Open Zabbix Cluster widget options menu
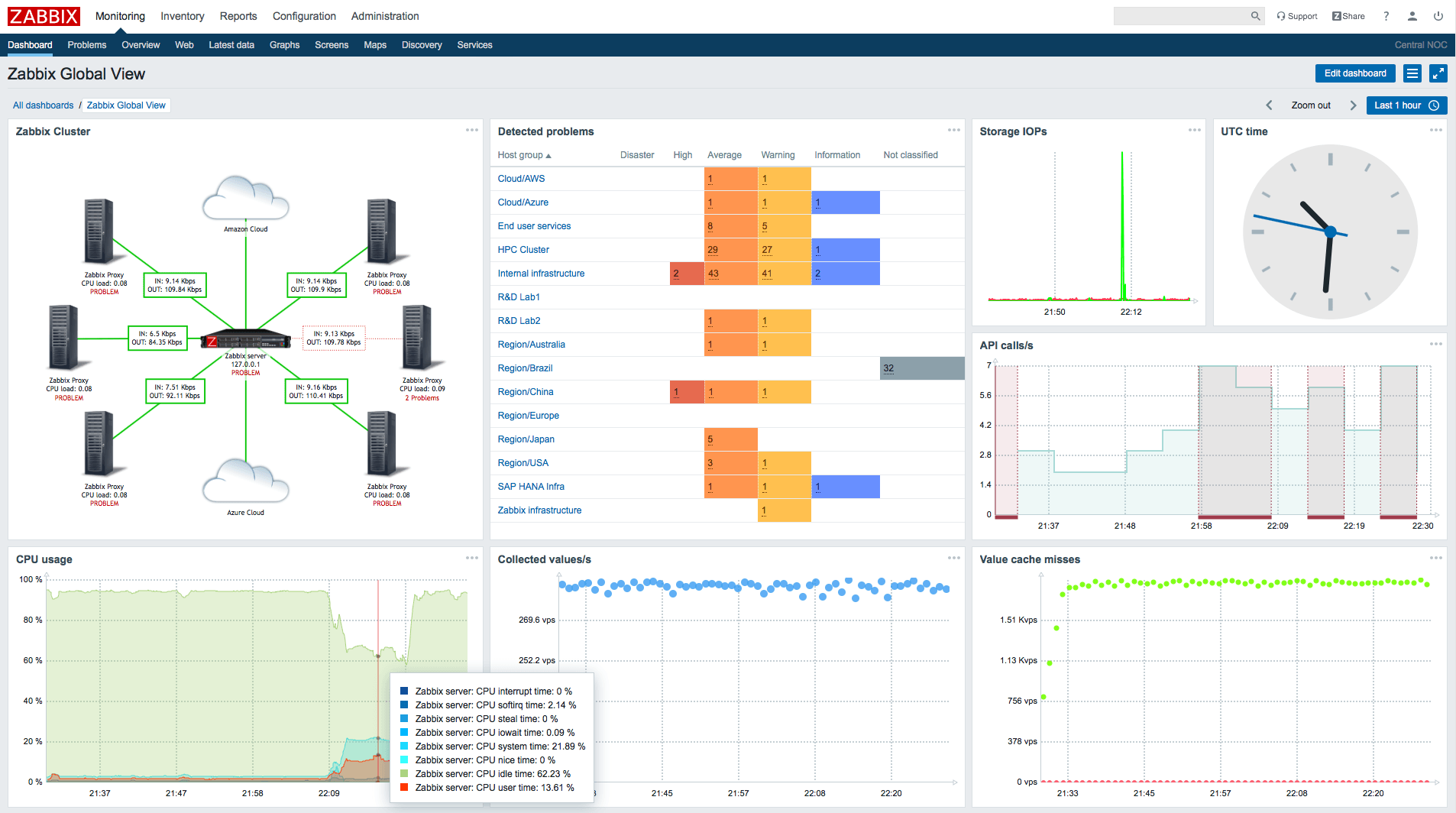This screenshot has width=1456, height=813. tap(472, 130)
